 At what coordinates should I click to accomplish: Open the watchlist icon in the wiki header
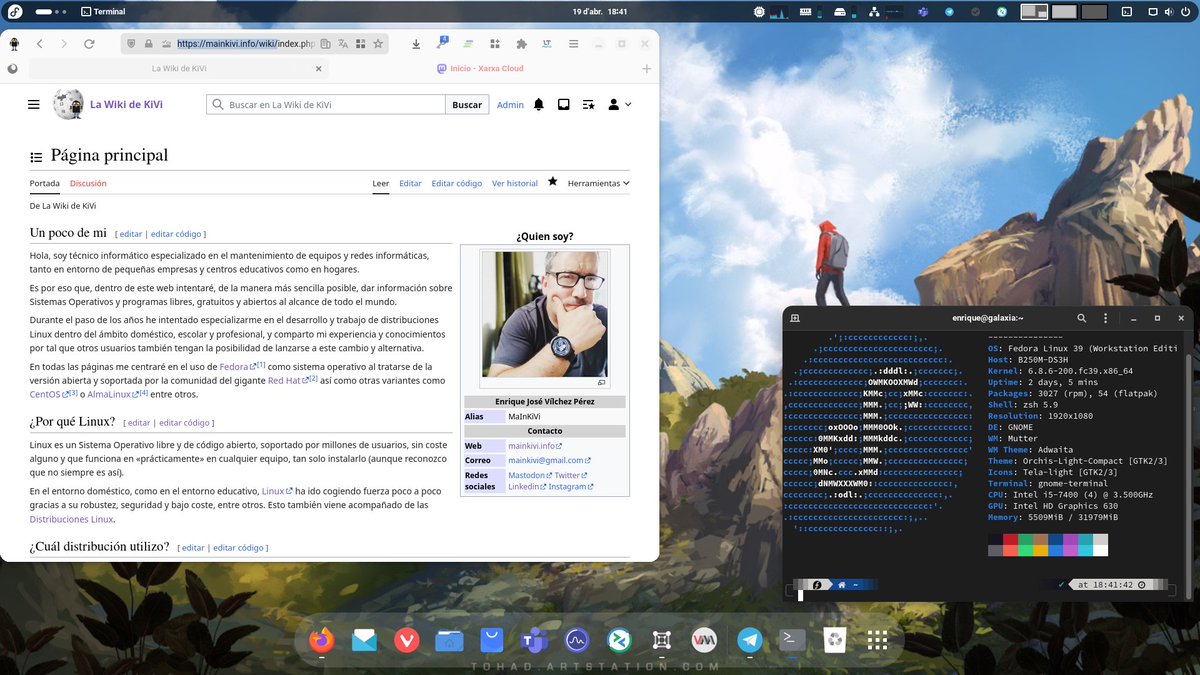tap(588, 104)
